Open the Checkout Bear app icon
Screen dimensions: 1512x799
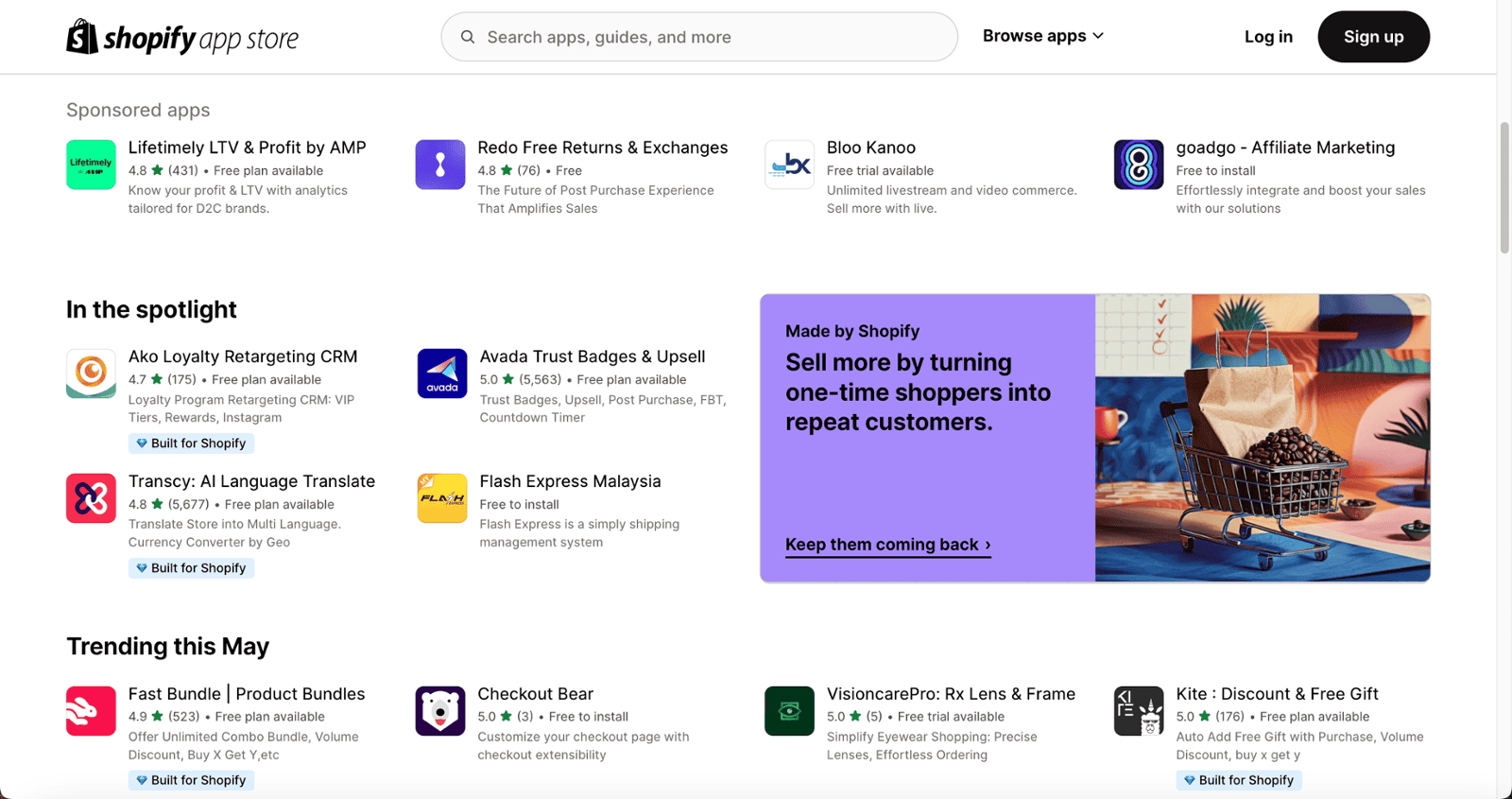click(440, 711)
